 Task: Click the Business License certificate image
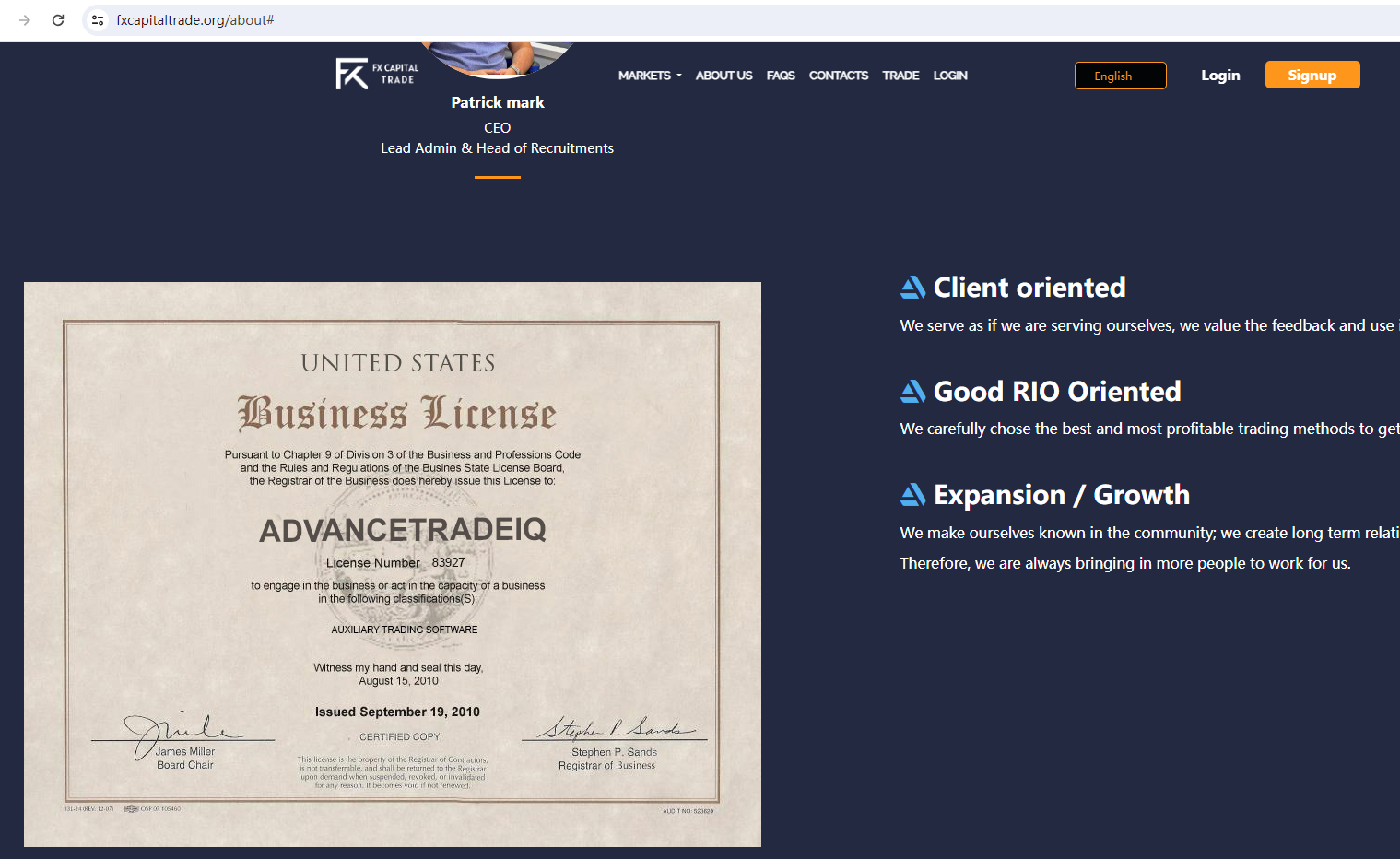[x=393, y=564]
